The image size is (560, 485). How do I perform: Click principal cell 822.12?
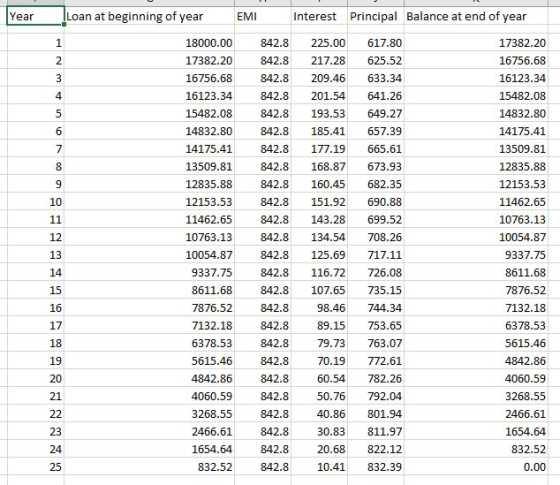[x=376, y=449]
